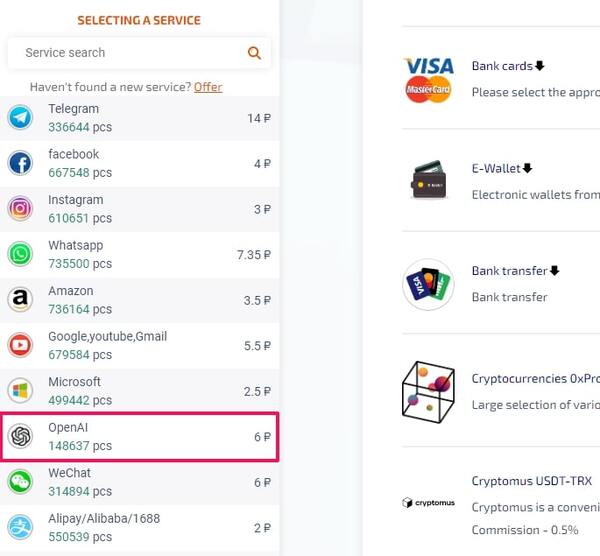
Task: Expand the Bank cards arrow
Action: [x=540, y=66]
